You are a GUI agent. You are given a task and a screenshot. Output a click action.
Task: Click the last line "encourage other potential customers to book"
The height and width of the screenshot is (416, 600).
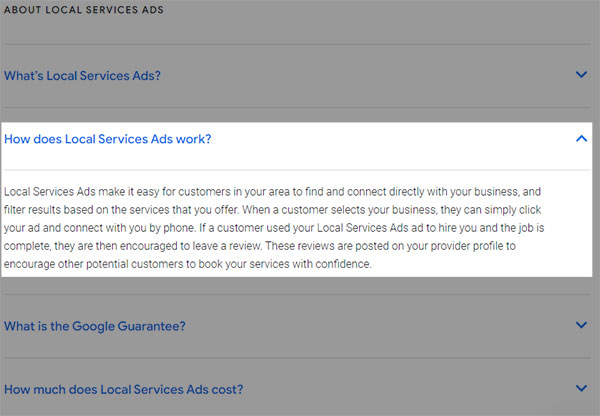(x=188, y=264)
